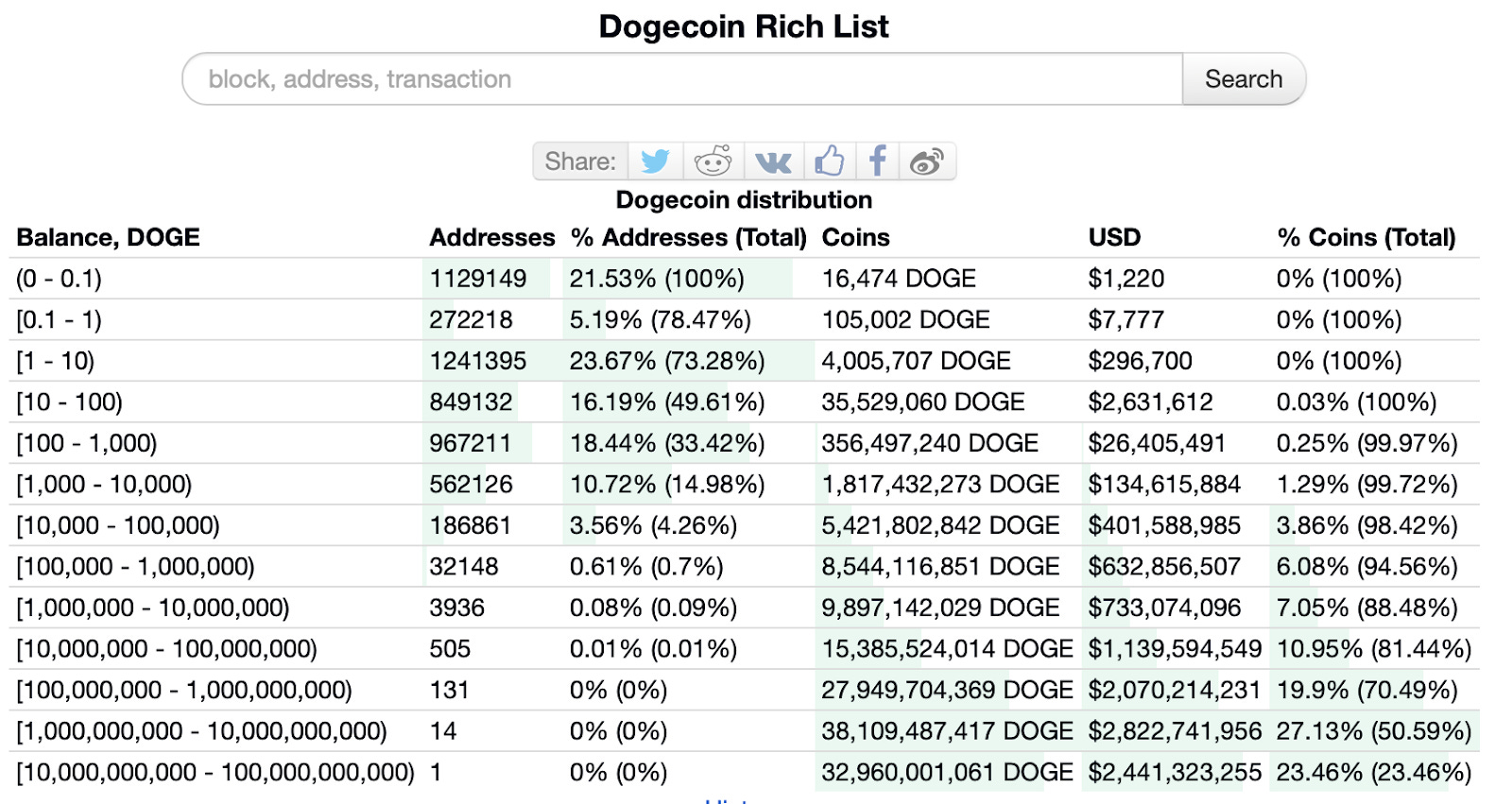The height and width of the screenshot is (804, 1512).
Task: Share page on VK
Action: pos(774,162)
